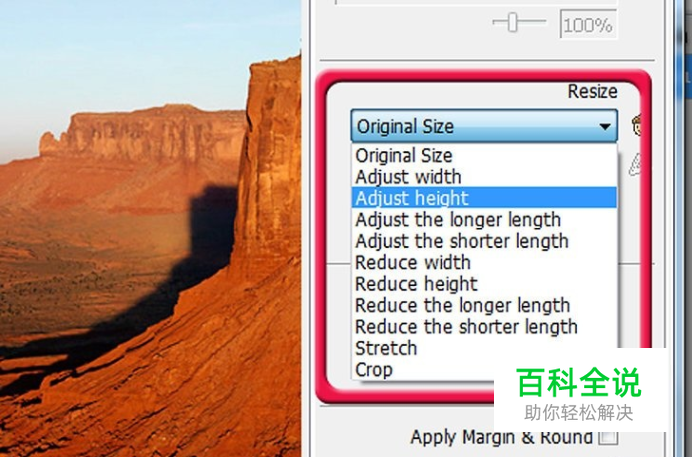Image resolution: width=692 pixels, height=457 pixels.
Task: Choose Reduce the shorter length
Action: coord(484,327)
